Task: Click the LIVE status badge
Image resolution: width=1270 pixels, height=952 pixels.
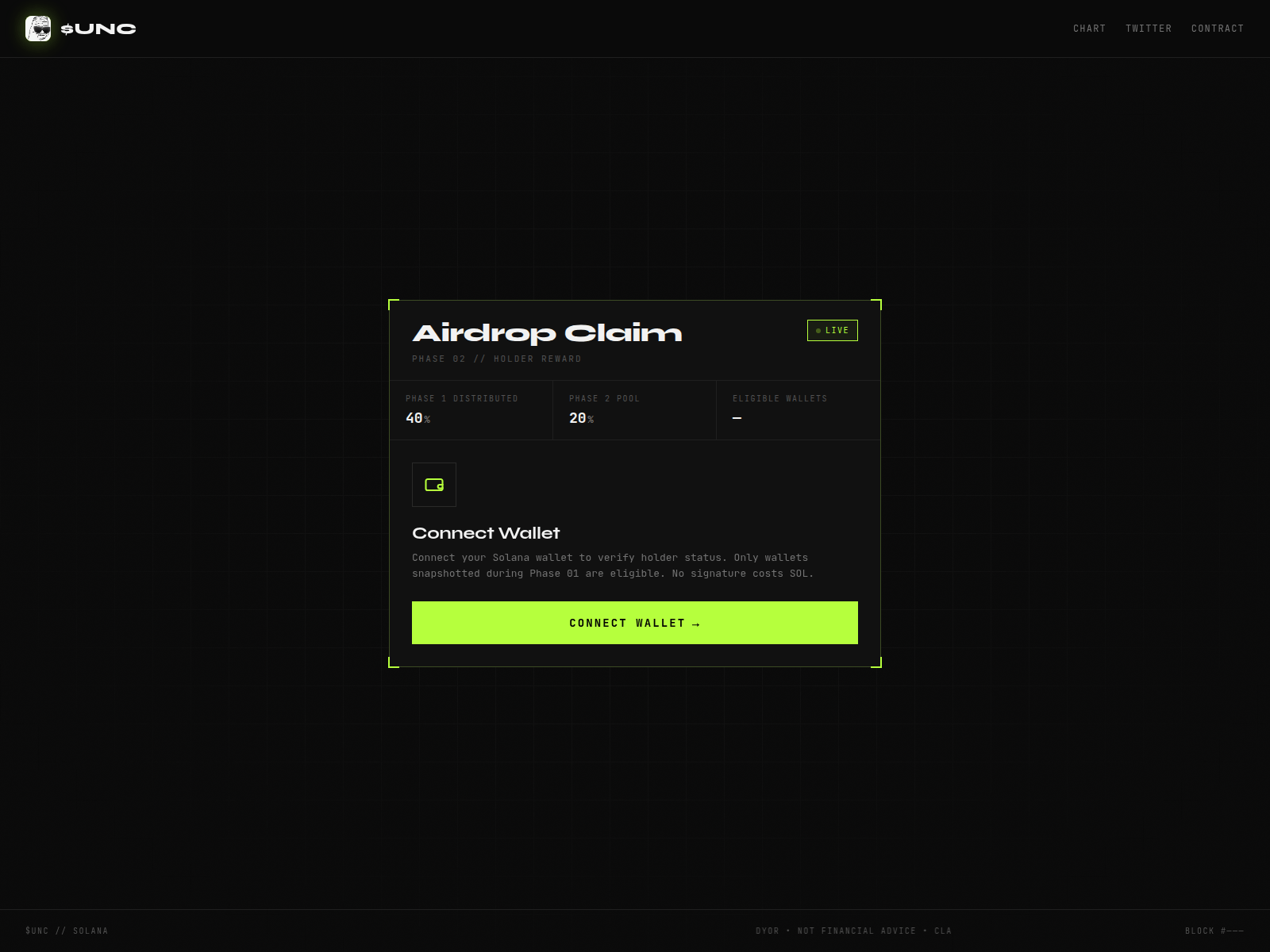Action: click(832, 331)
